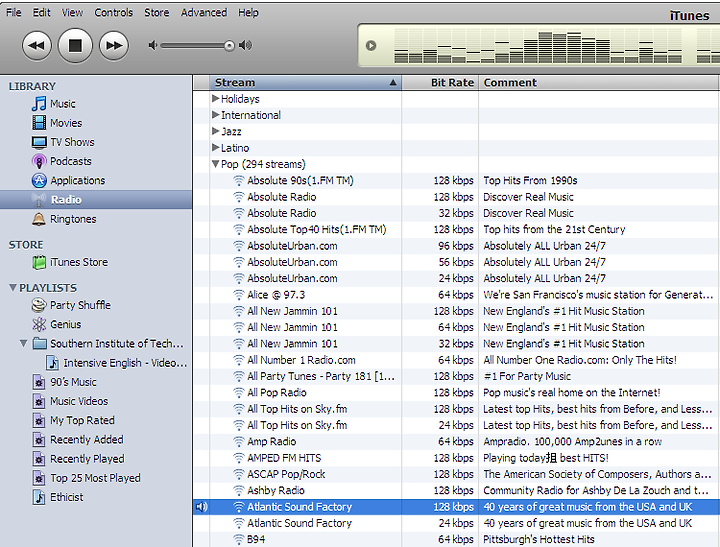The height and width of the screenshot is (547, 720).
Task: Open the Applications library
Action: (77, 180)
